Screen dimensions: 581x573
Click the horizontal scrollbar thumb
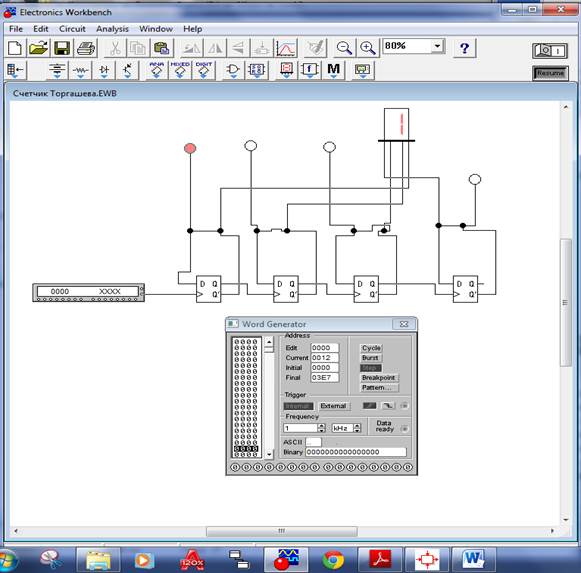coord(282,531)
